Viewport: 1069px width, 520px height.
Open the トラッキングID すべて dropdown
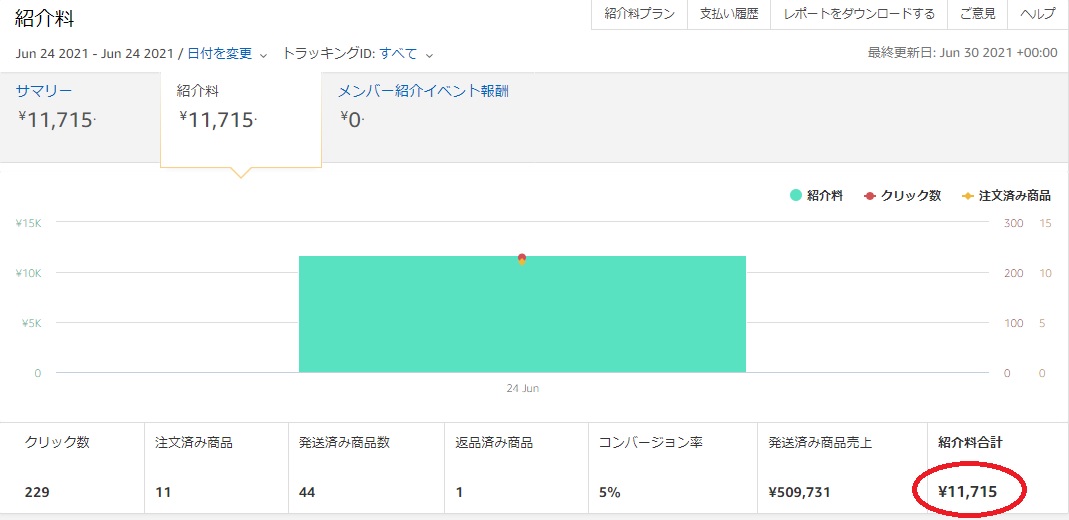[x=406, y=54]
